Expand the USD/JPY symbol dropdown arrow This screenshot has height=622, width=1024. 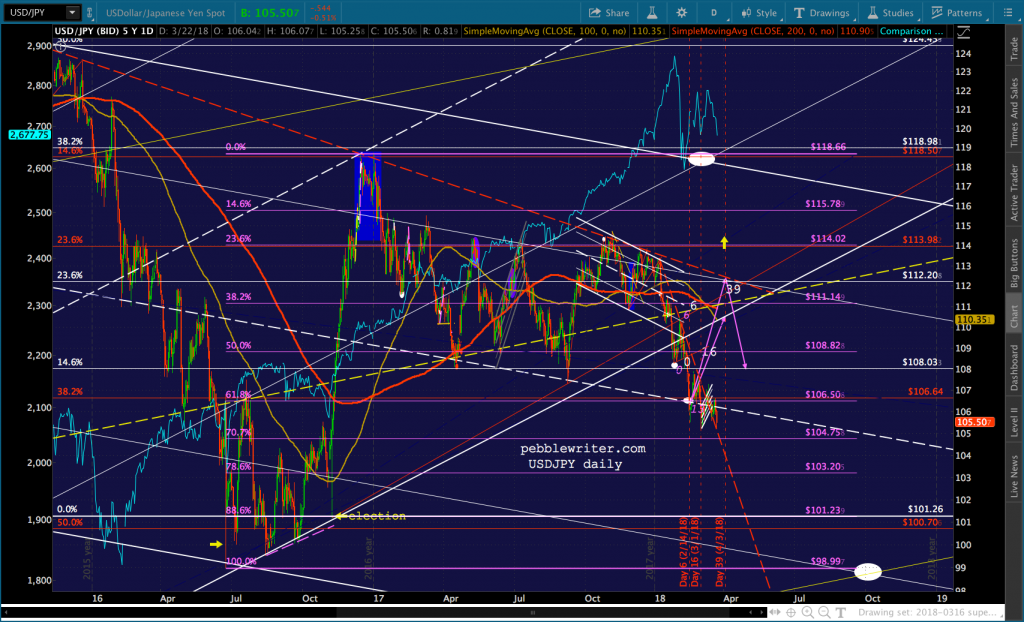(x=72, y=12)
